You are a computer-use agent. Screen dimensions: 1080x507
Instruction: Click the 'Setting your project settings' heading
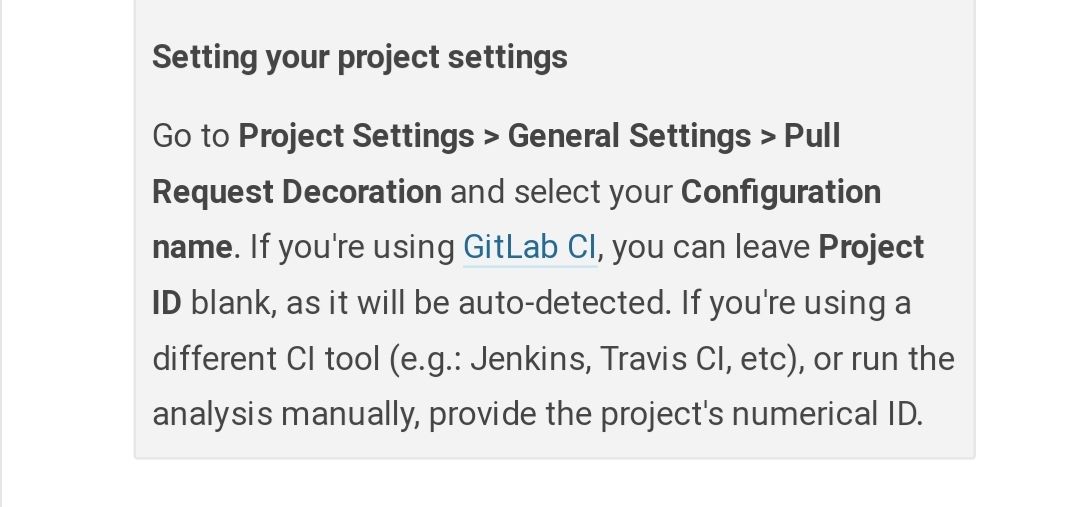click(360, 57)
